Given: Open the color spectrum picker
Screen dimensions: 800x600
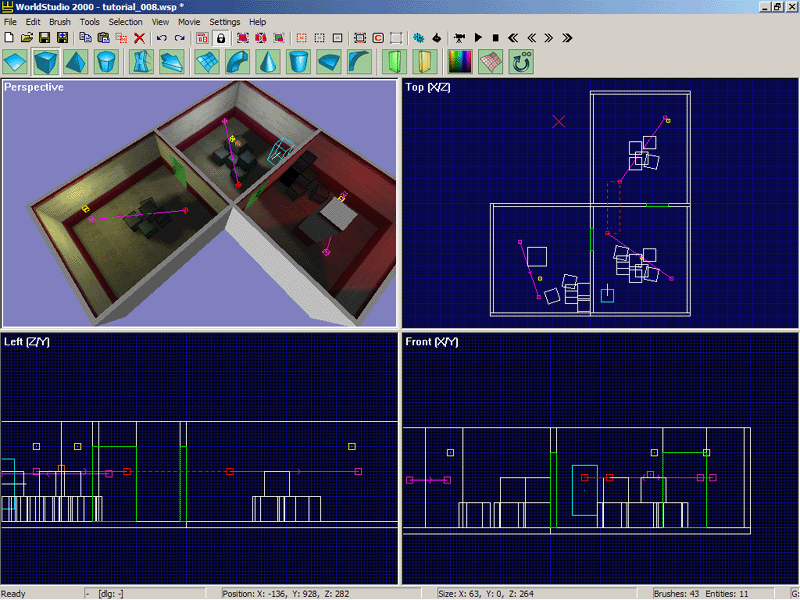Looking at the screenshot, I should pos(460,62).
